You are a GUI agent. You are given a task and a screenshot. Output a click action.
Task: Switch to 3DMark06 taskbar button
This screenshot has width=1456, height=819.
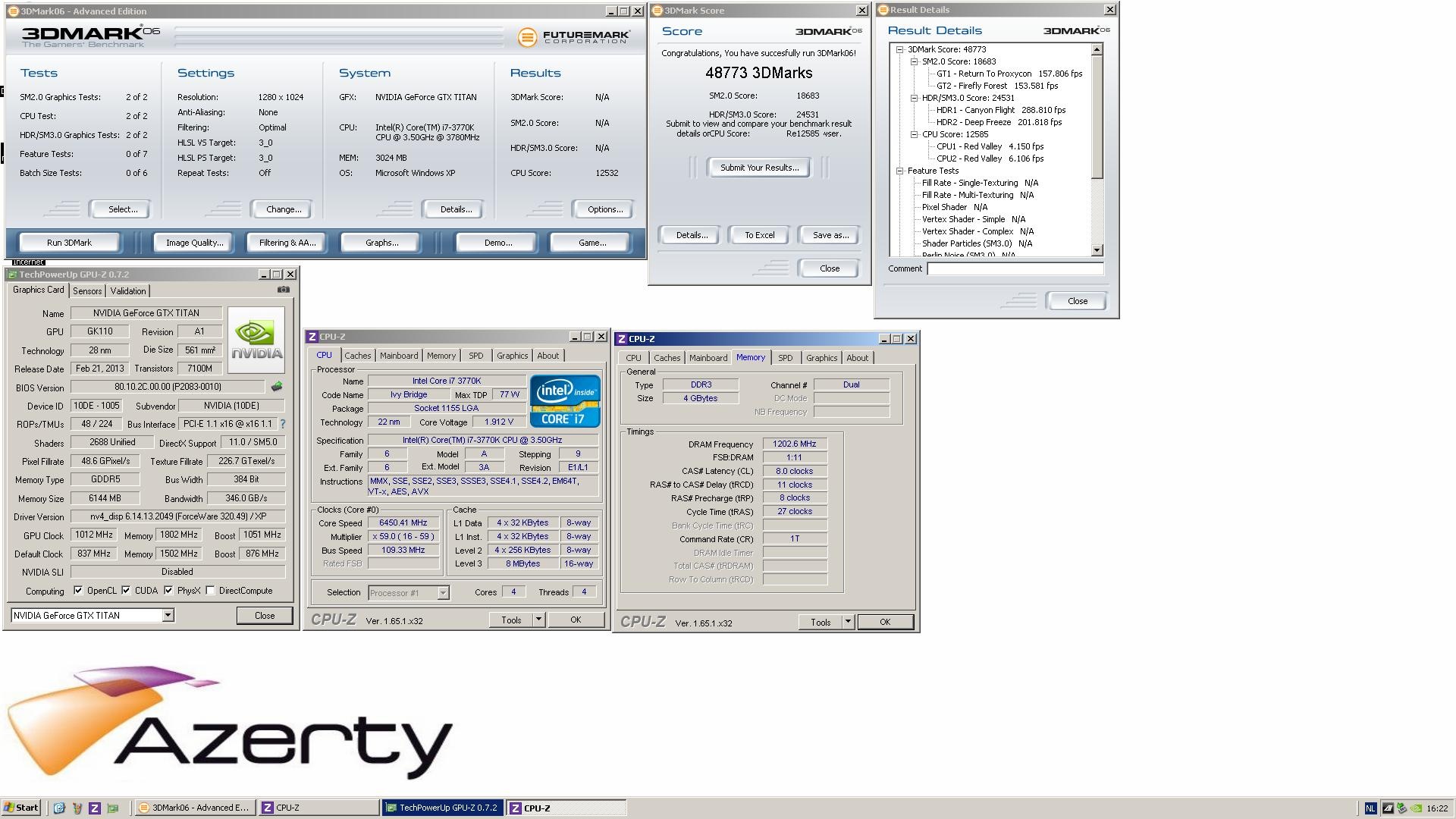(x=194, y=808)
